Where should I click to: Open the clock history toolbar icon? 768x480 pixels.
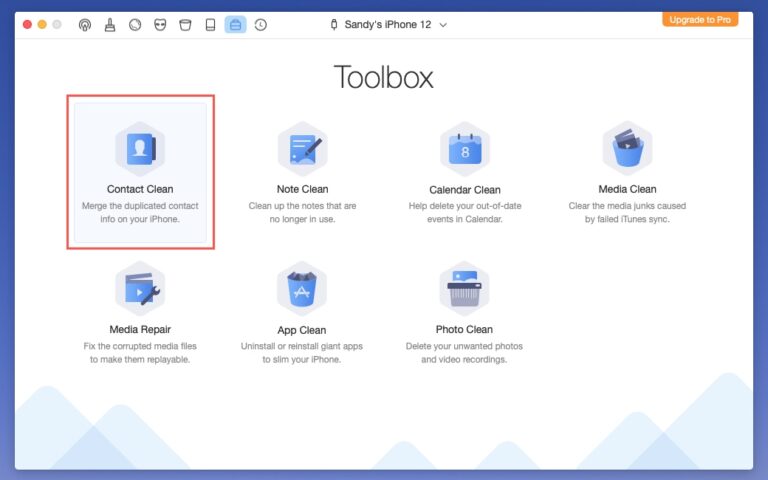(260, 24)
